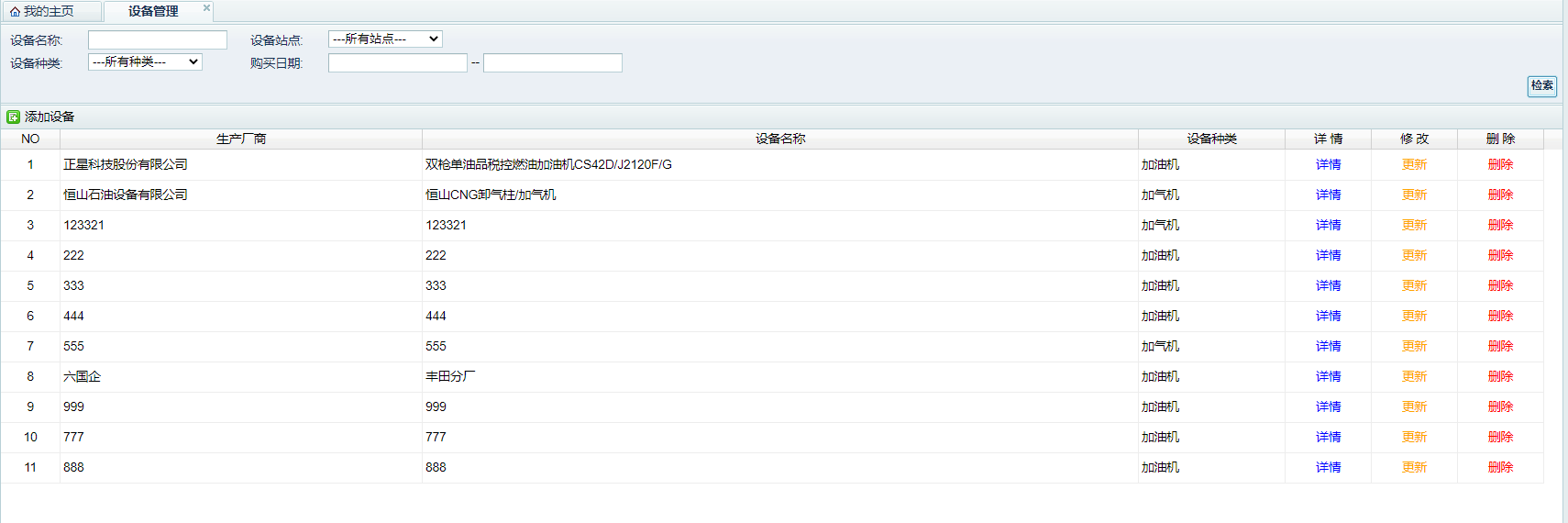Click the purchase end date field

553,63
